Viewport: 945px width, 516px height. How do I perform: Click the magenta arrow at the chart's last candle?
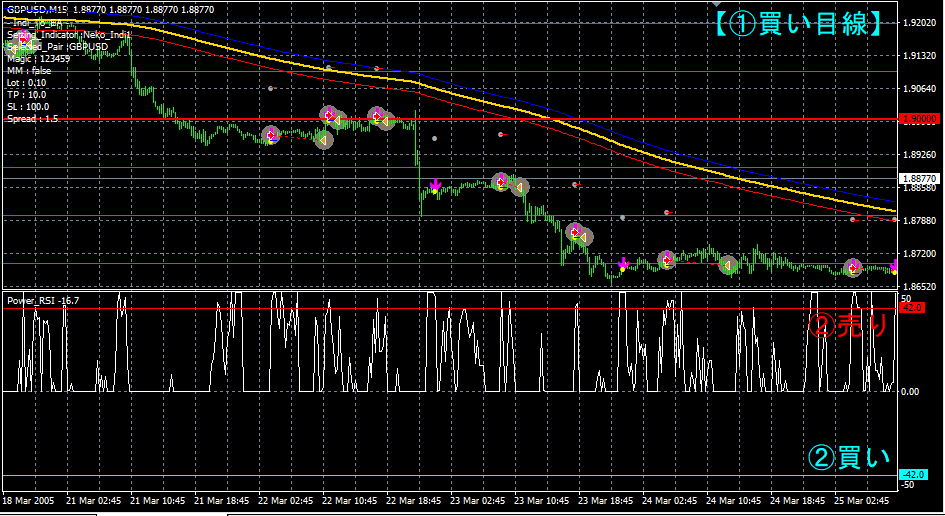[894, 266]
